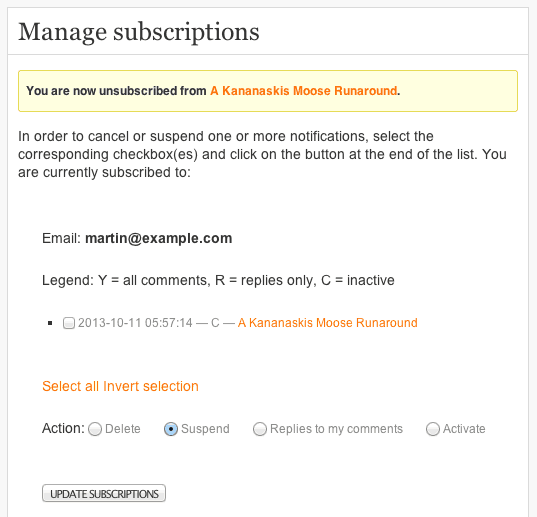This screenshot has width=537, height=517.
Task: Click the Invert selection link
Action: pos(151,386)
